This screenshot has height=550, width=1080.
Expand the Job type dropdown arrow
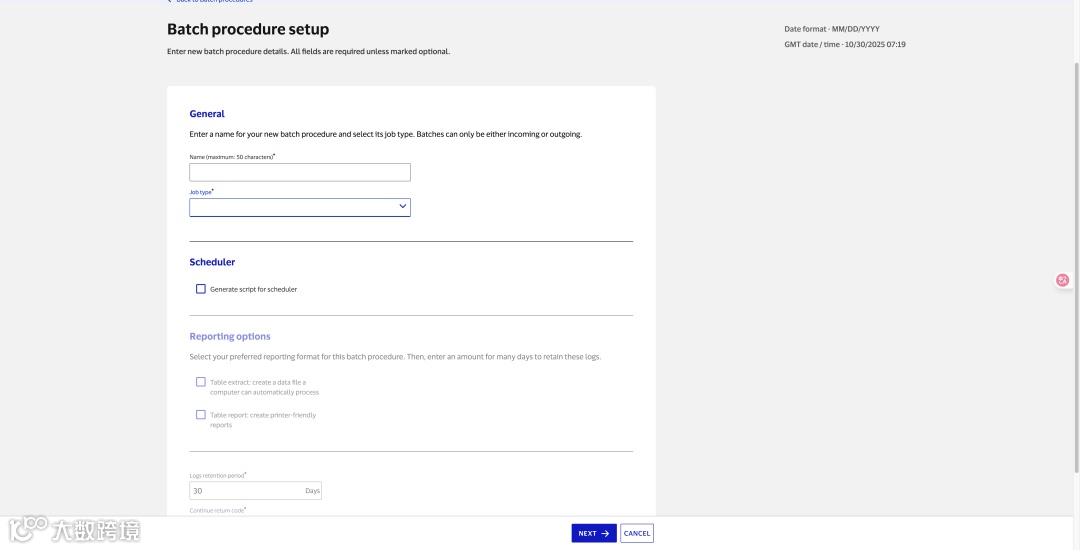[403, 207]
